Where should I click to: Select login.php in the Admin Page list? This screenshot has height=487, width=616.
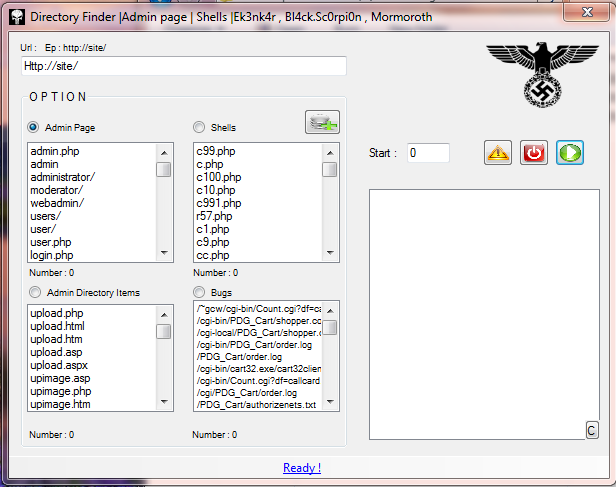point(52,255)
